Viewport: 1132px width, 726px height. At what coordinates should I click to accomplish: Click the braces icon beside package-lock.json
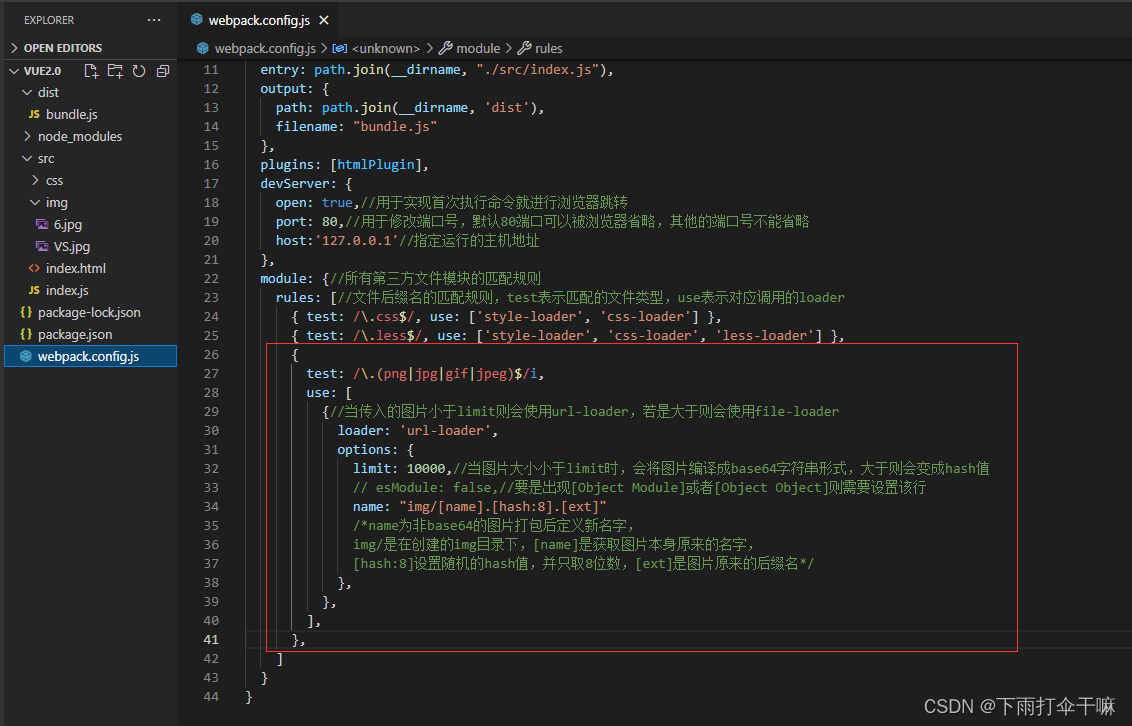click(x=26, y=312)
